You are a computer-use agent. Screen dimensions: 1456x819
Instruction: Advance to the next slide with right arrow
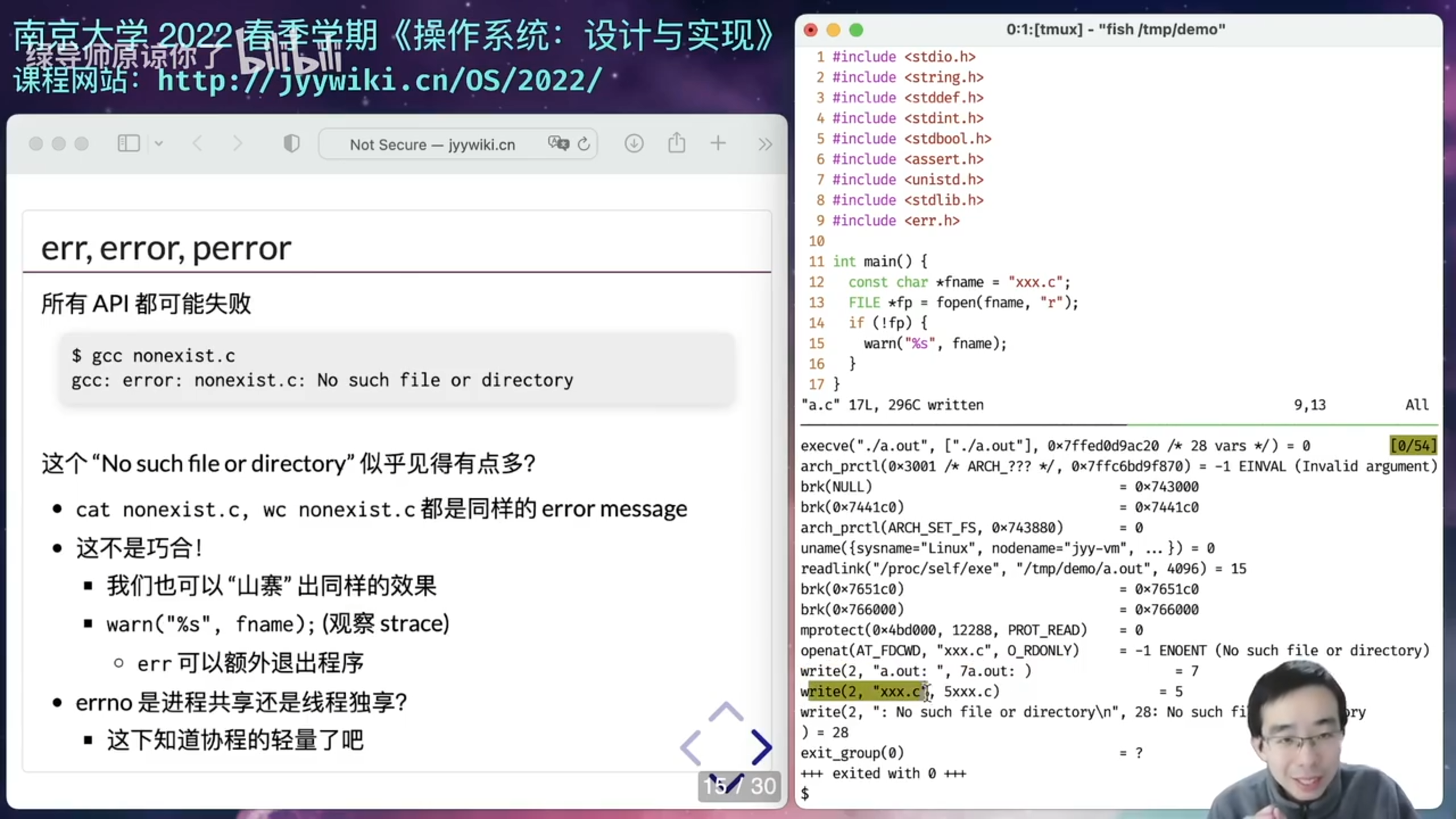coord(762,748)
